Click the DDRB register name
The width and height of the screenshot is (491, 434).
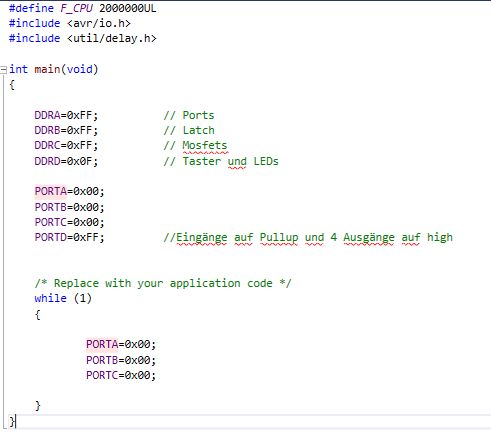point(47,130)
